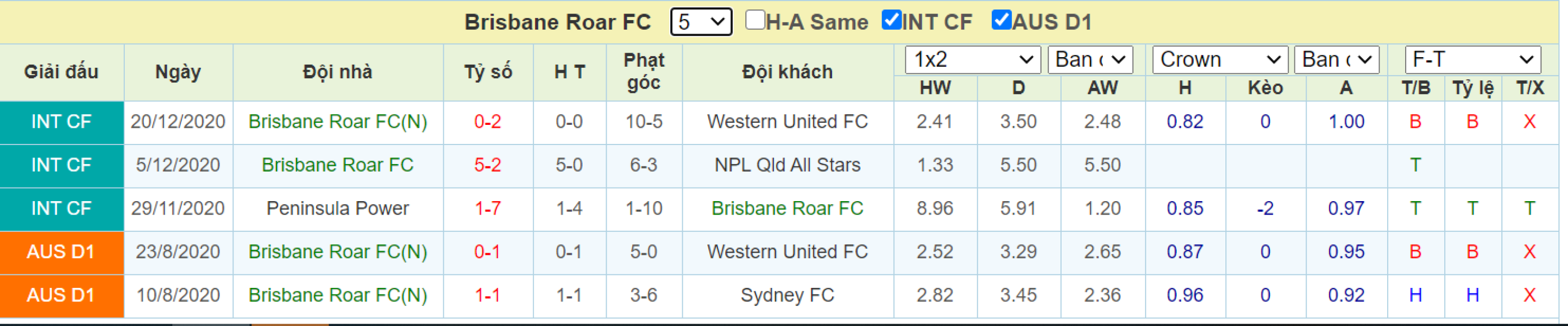
Task: Open the match count dropdown showing 5
Action: (x=701, y=22)
